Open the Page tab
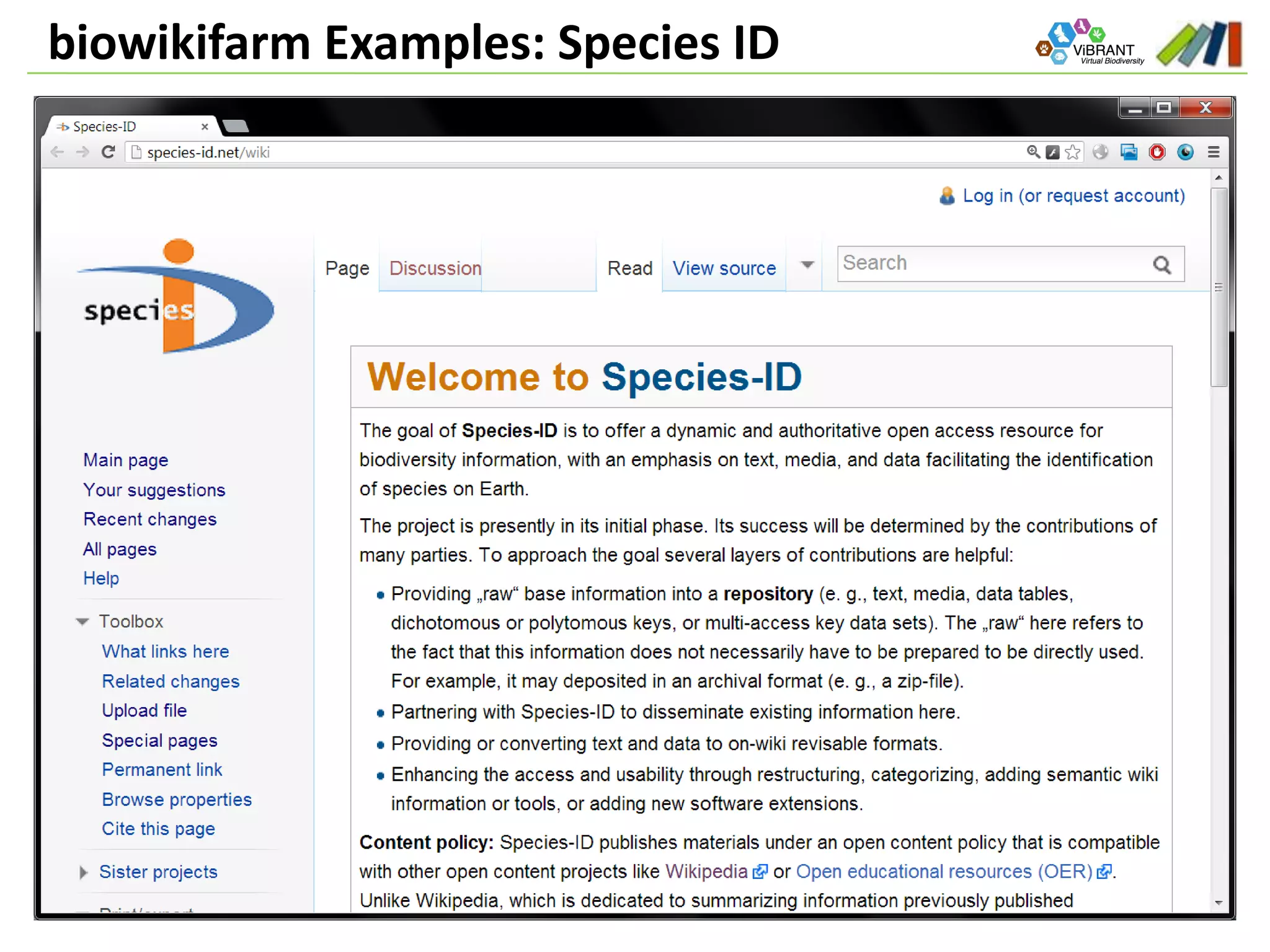This screenshot has height=952, width=1270. point(347,268)
